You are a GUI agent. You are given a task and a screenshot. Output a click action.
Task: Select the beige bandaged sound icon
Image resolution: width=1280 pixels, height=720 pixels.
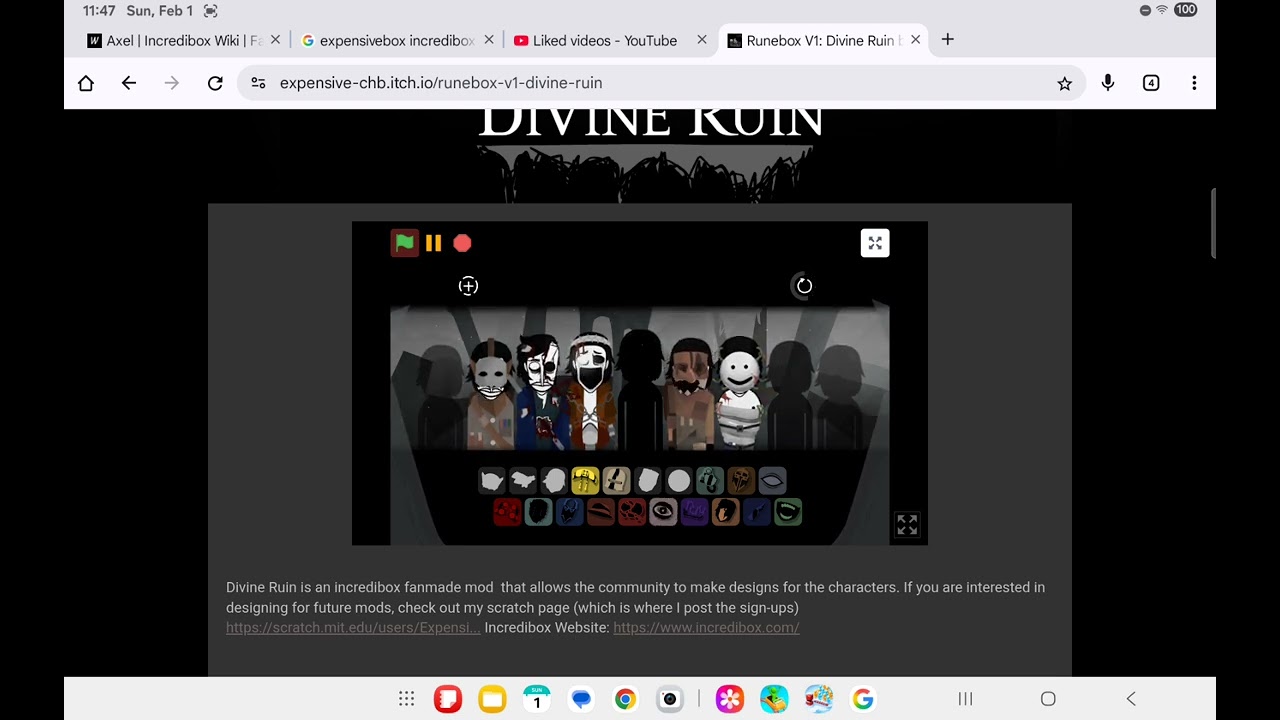(616, 481)
